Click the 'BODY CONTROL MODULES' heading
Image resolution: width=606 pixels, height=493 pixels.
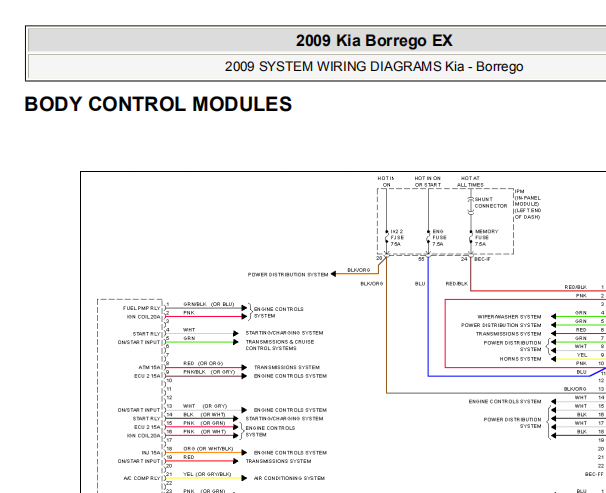(158, 104)
